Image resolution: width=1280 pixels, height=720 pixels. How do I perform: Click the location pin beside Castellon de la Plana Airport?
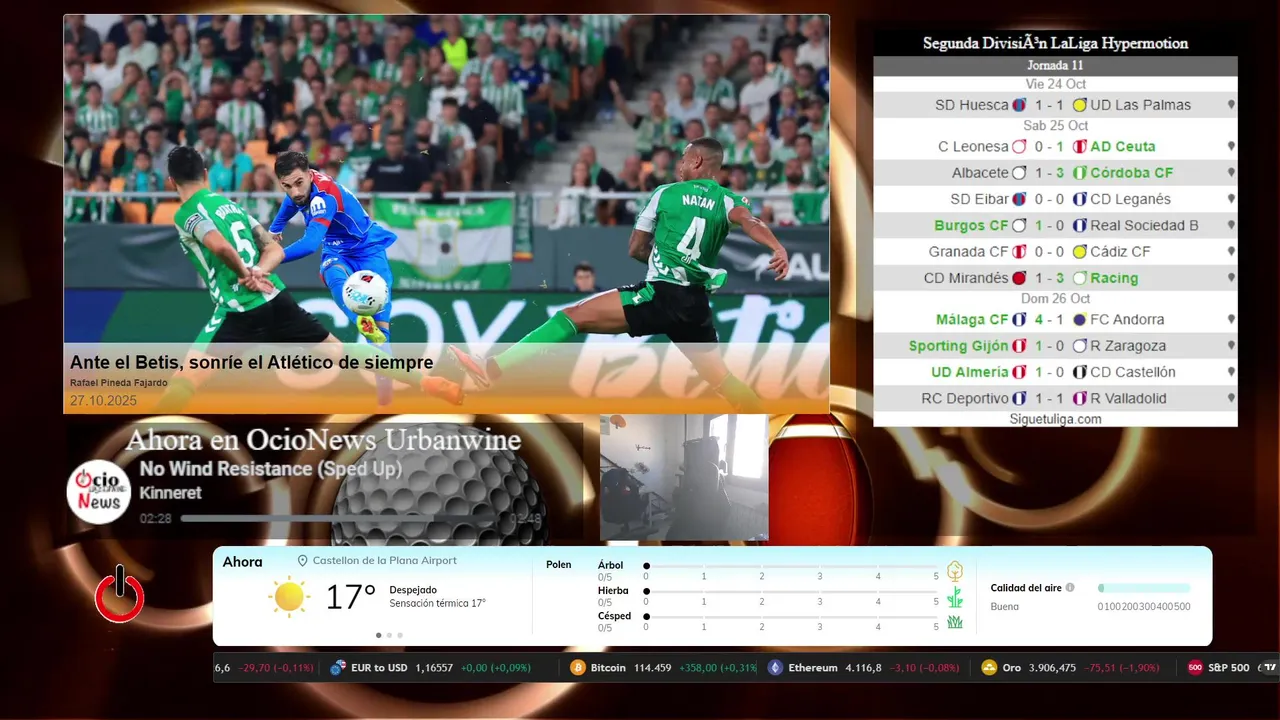click(303, 561)
